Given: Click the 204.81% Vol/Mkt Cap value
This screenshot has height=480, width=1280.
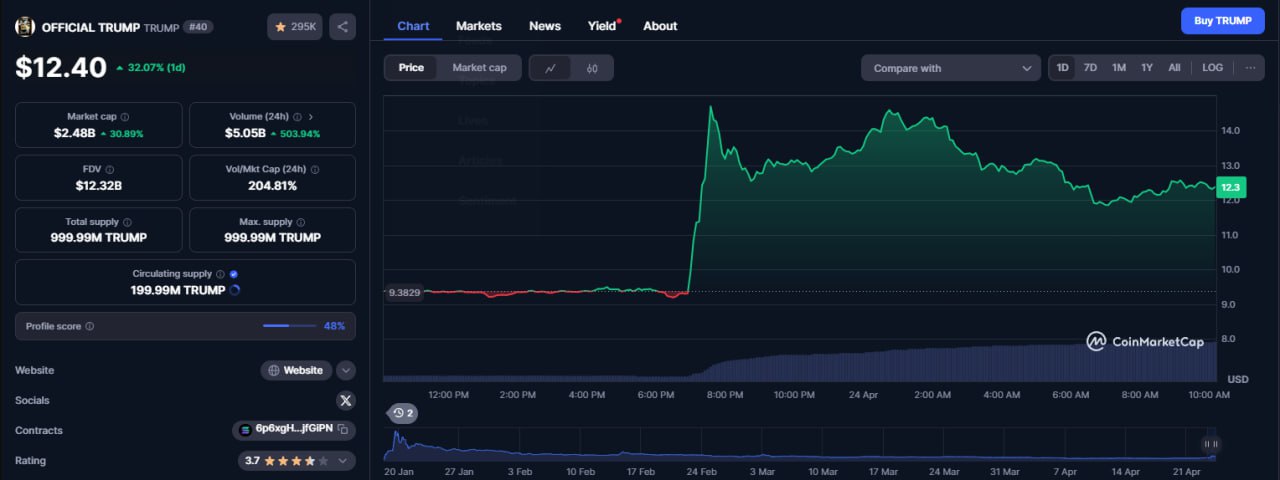Looking at the screenshot, I should click(x=272, y=186).
